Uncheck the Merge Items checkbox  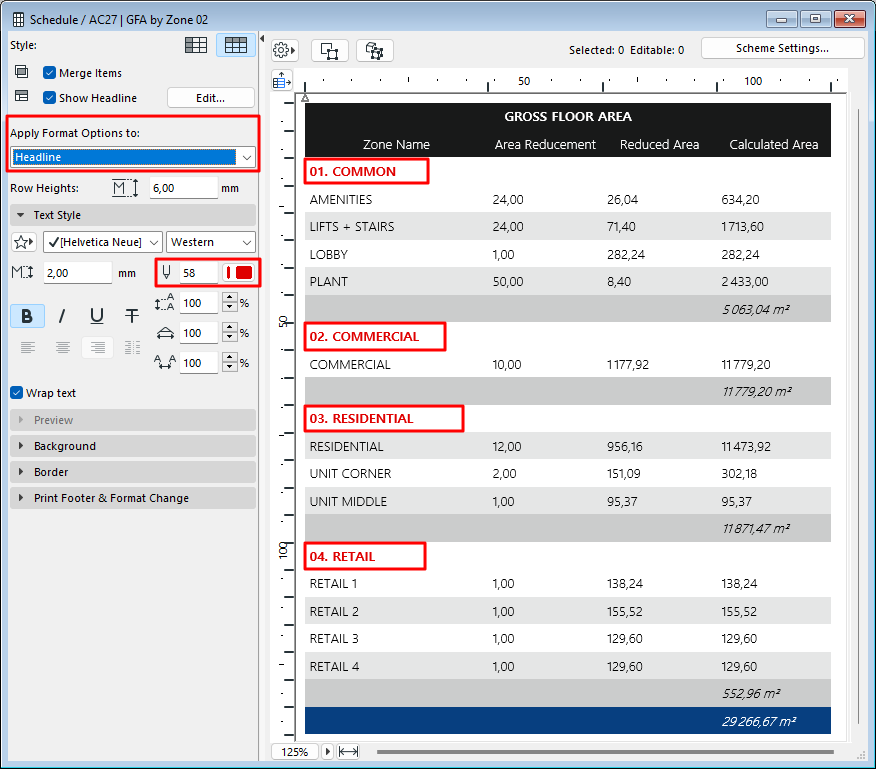point(49,73)
